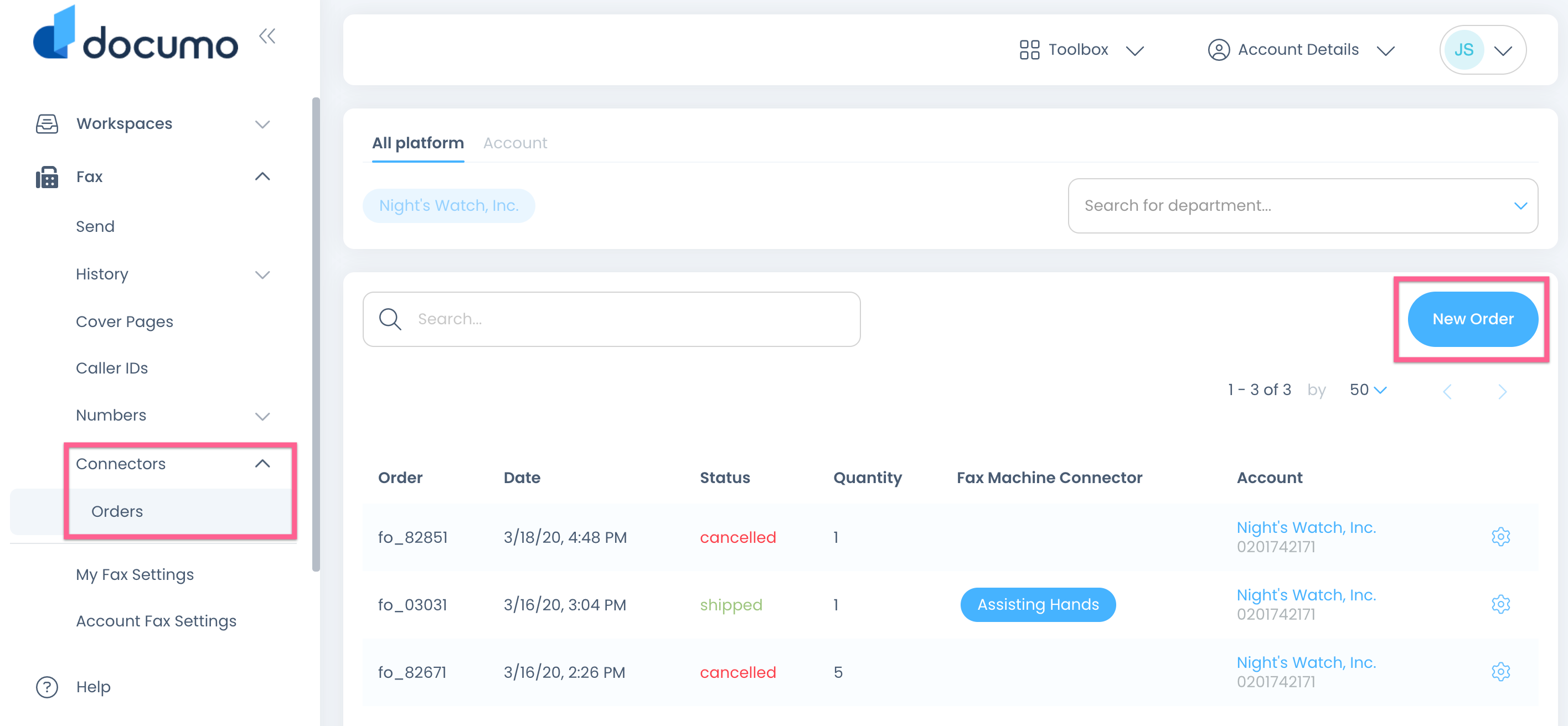Open the JS user avatar menu

1482,50
